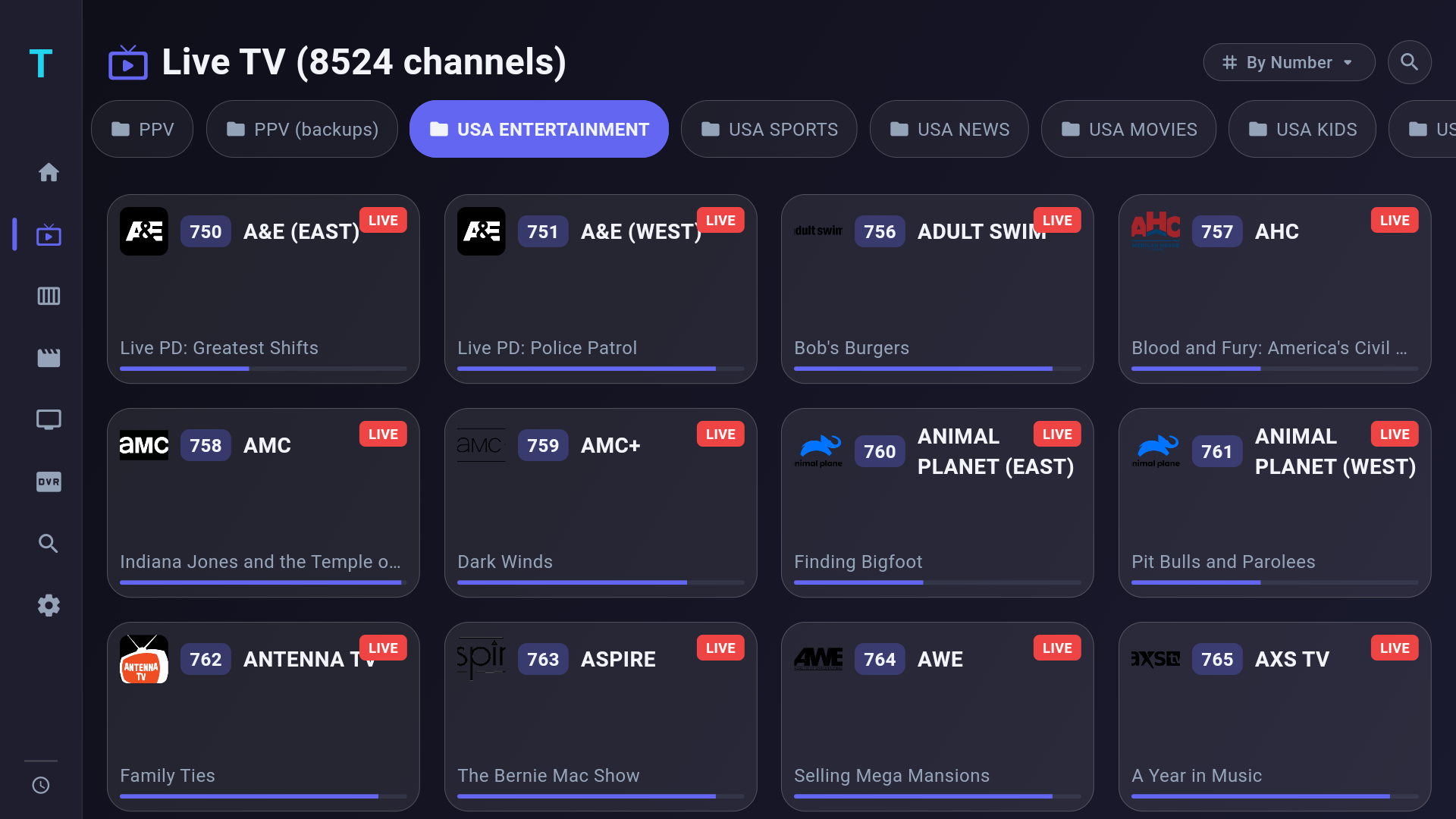Open the TV guide grid icon
The width and height of the screenshot is (1456, 819).
click(x=49, y=296)
